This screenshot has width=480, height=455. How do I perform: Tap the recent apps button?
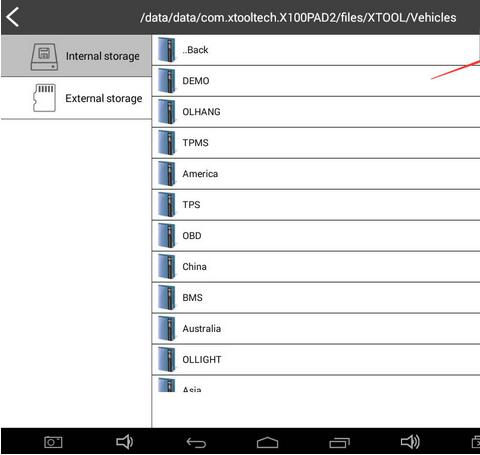[339, 443]
